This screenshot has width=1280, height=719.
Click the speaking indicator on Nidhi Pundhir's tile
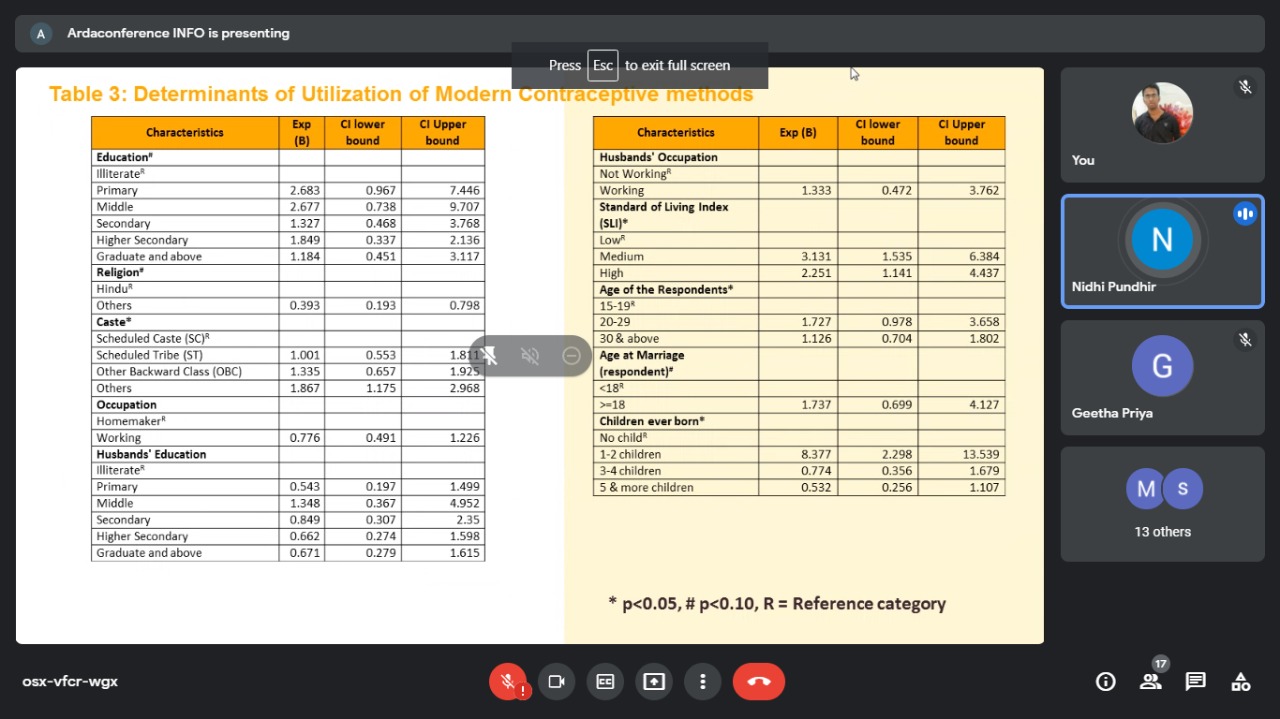tap(1245, 214)
